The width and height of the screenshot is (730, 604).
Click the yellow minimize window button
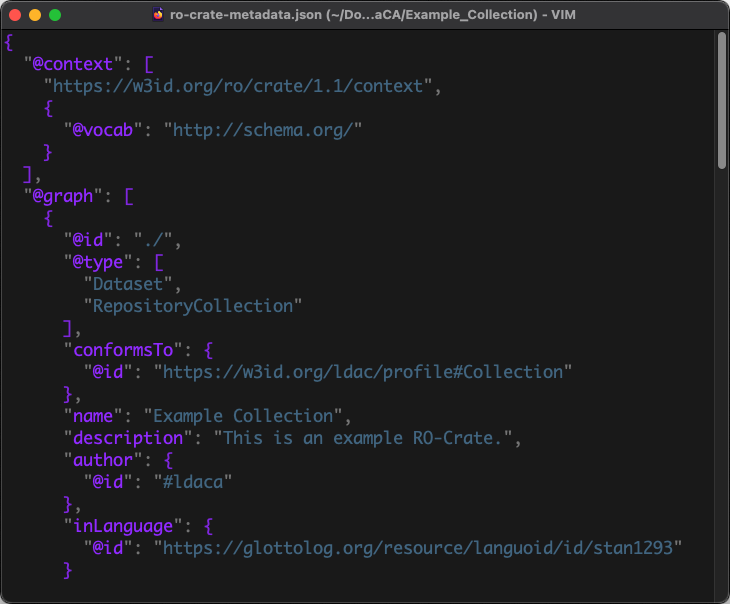[35, 15]
